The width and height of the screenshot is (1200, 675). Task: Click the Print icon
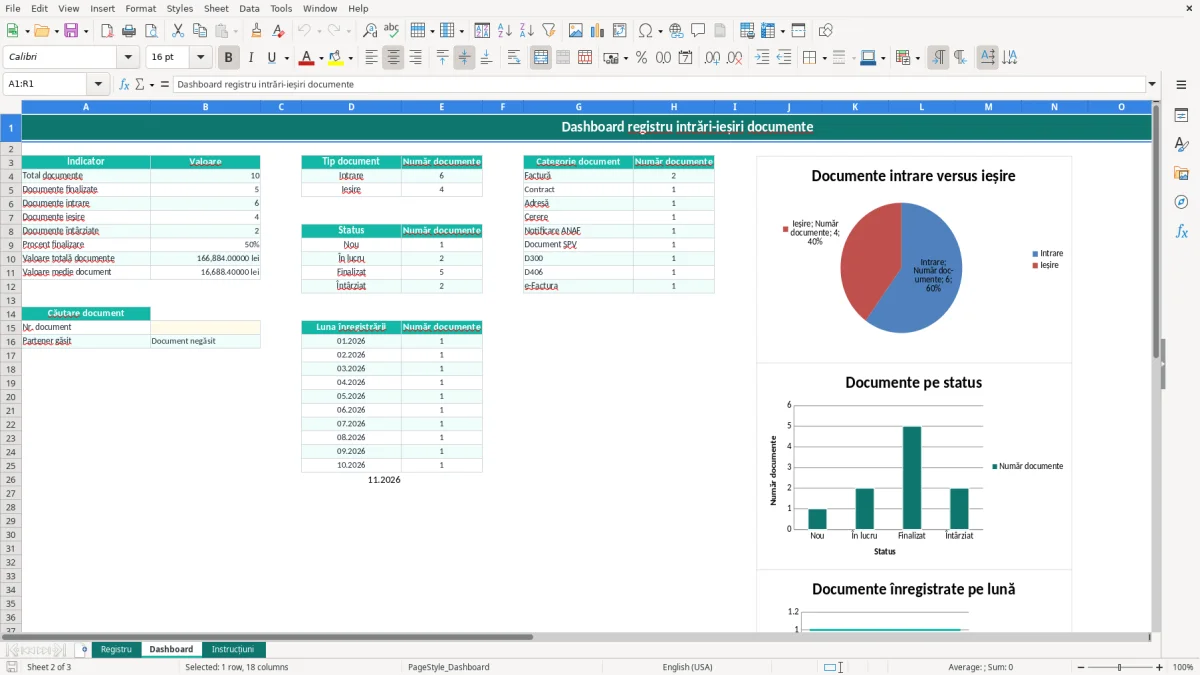point(129,31)
